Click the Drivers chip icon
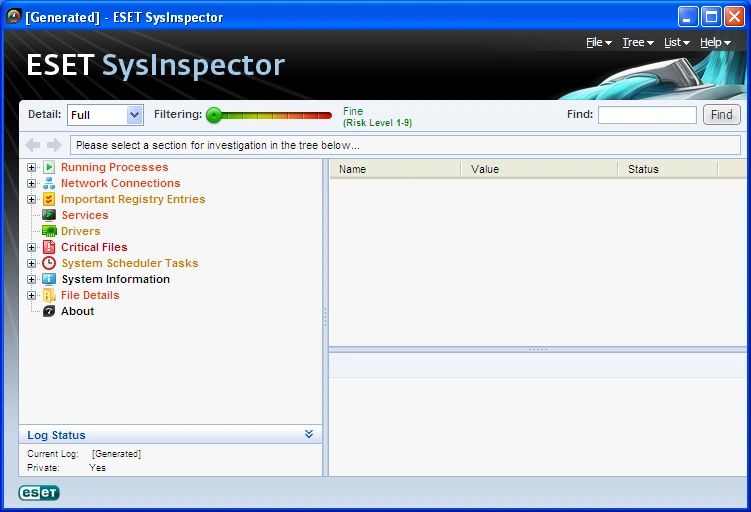This screenshot has width=751, height=512. [x=49, y=231]
